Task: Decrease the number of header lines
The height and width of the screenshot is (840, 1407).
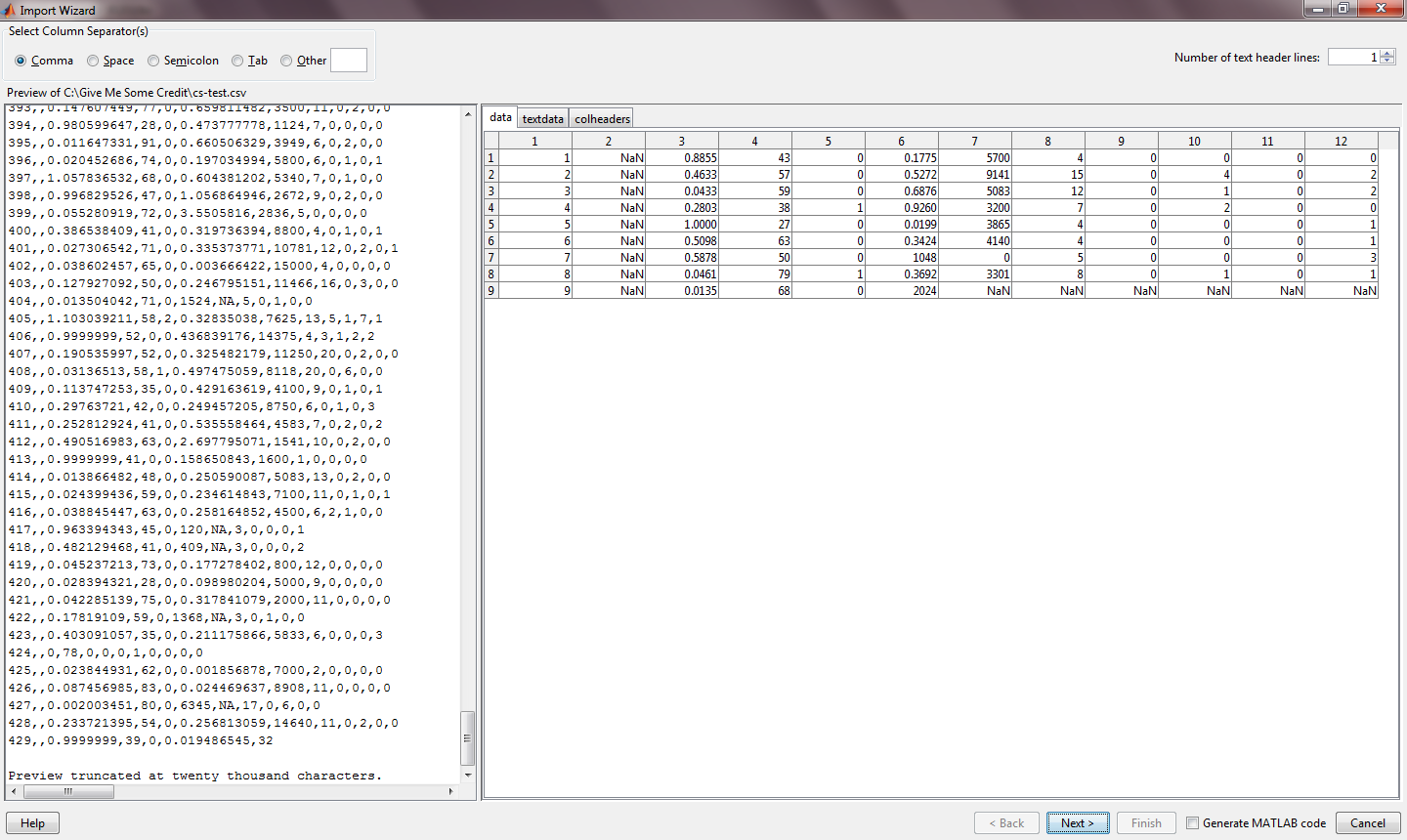Action: [1386, 62]
